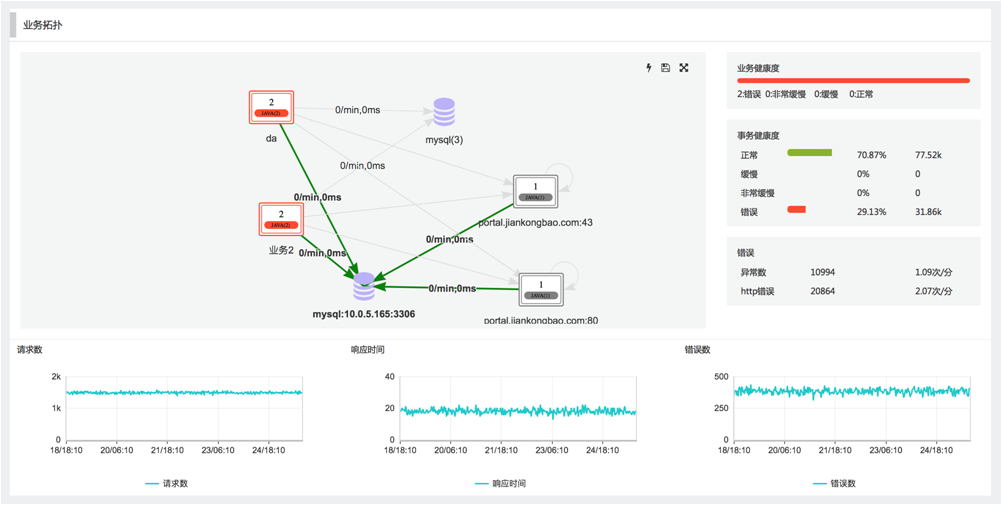
Task: Click the green 正常 transaction health bar
Action: (810, 153)
